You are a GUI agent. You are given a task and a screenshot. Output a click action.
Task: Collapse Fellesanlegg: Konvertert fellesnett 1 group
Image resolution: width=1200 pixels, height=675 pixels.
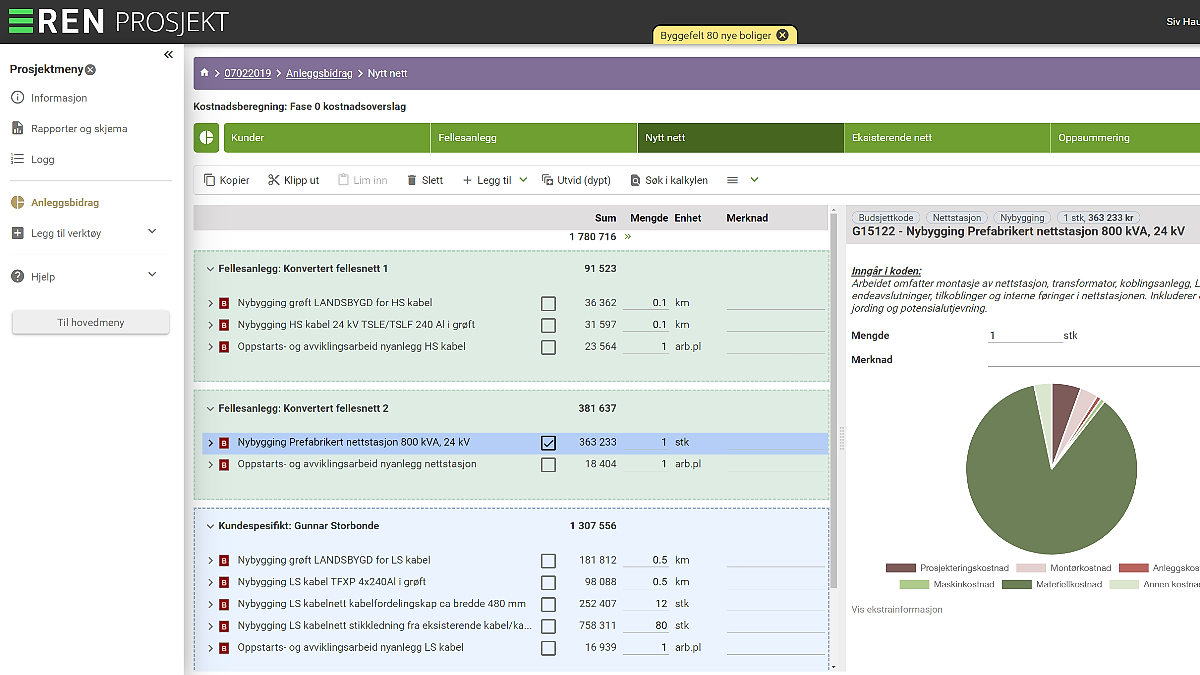210,269
